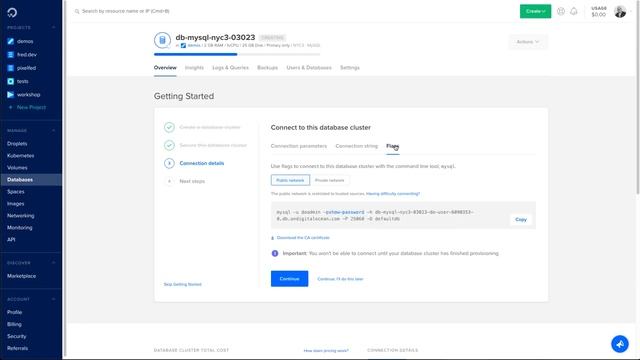The width and height of the screenshot is (640, 360).
Task: Click How does pricing work link
Action: [x=326, y=351]
